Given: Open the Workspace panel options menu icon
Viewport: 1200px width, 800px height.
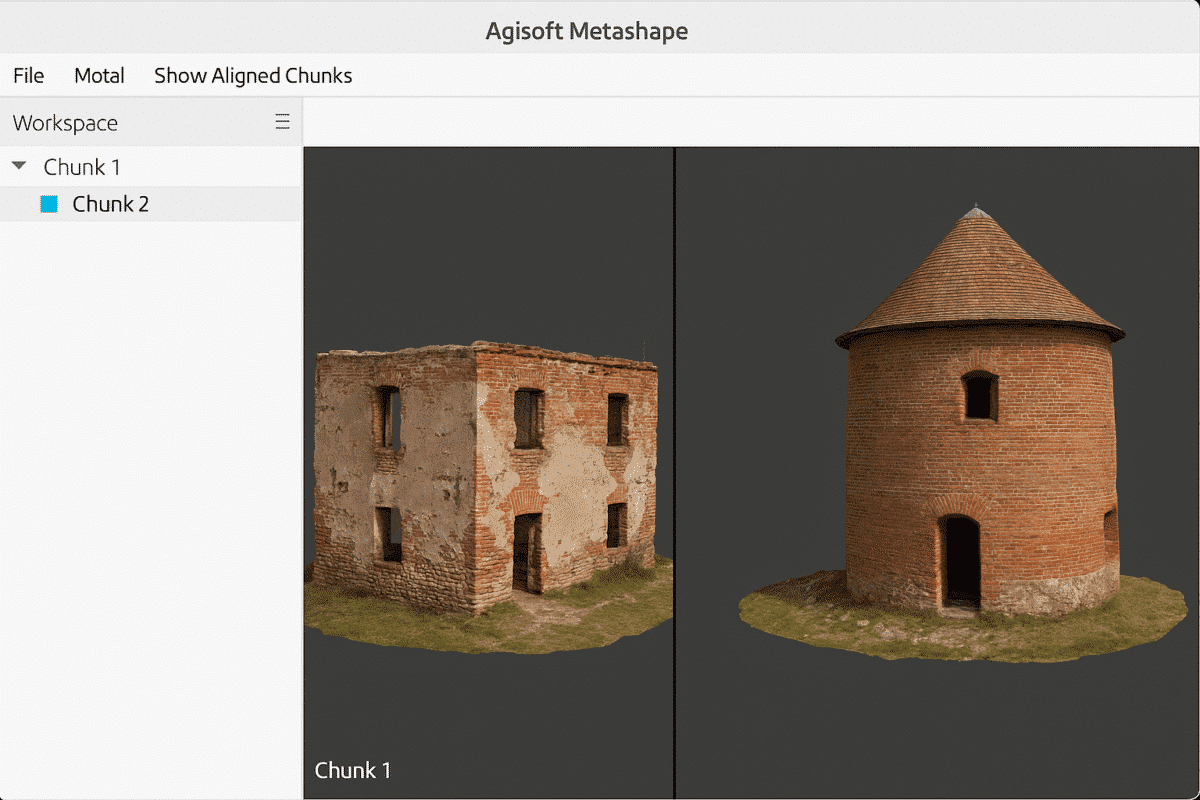Looking at the screenshot, I should click(283, 122).
